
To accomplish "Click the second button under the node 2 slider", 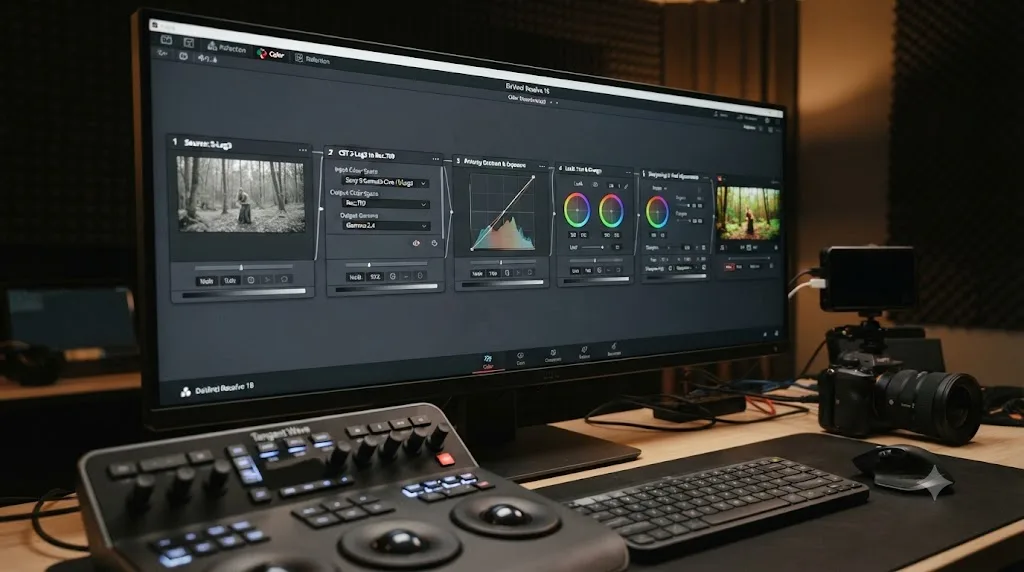I will (375, 276).
